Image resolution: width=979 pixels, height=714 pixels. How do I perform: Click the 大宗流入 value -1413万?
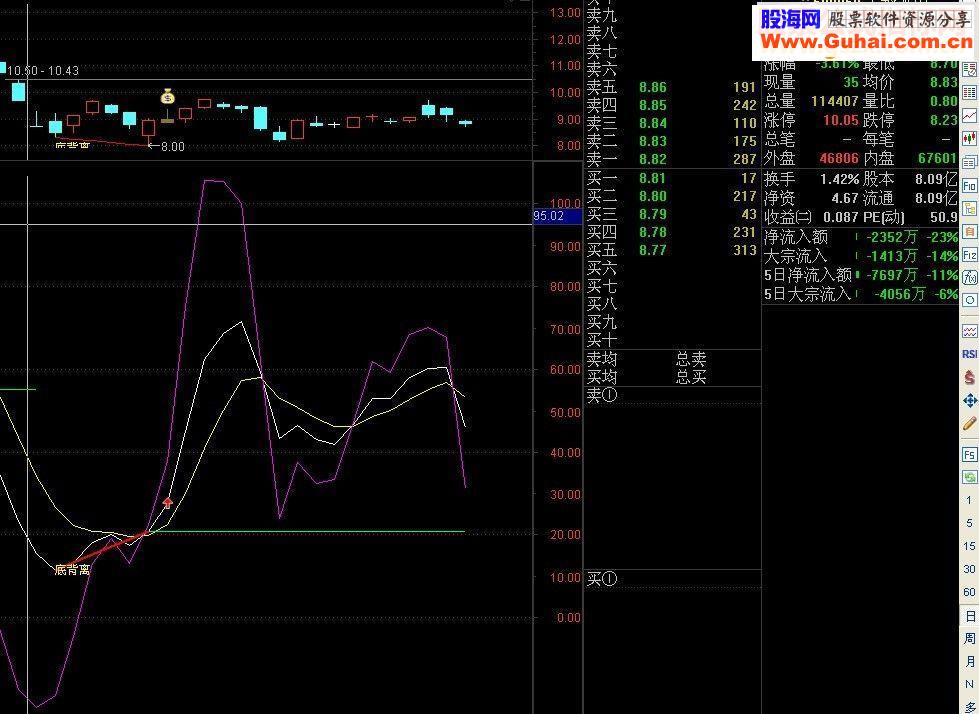click(892, 256)
